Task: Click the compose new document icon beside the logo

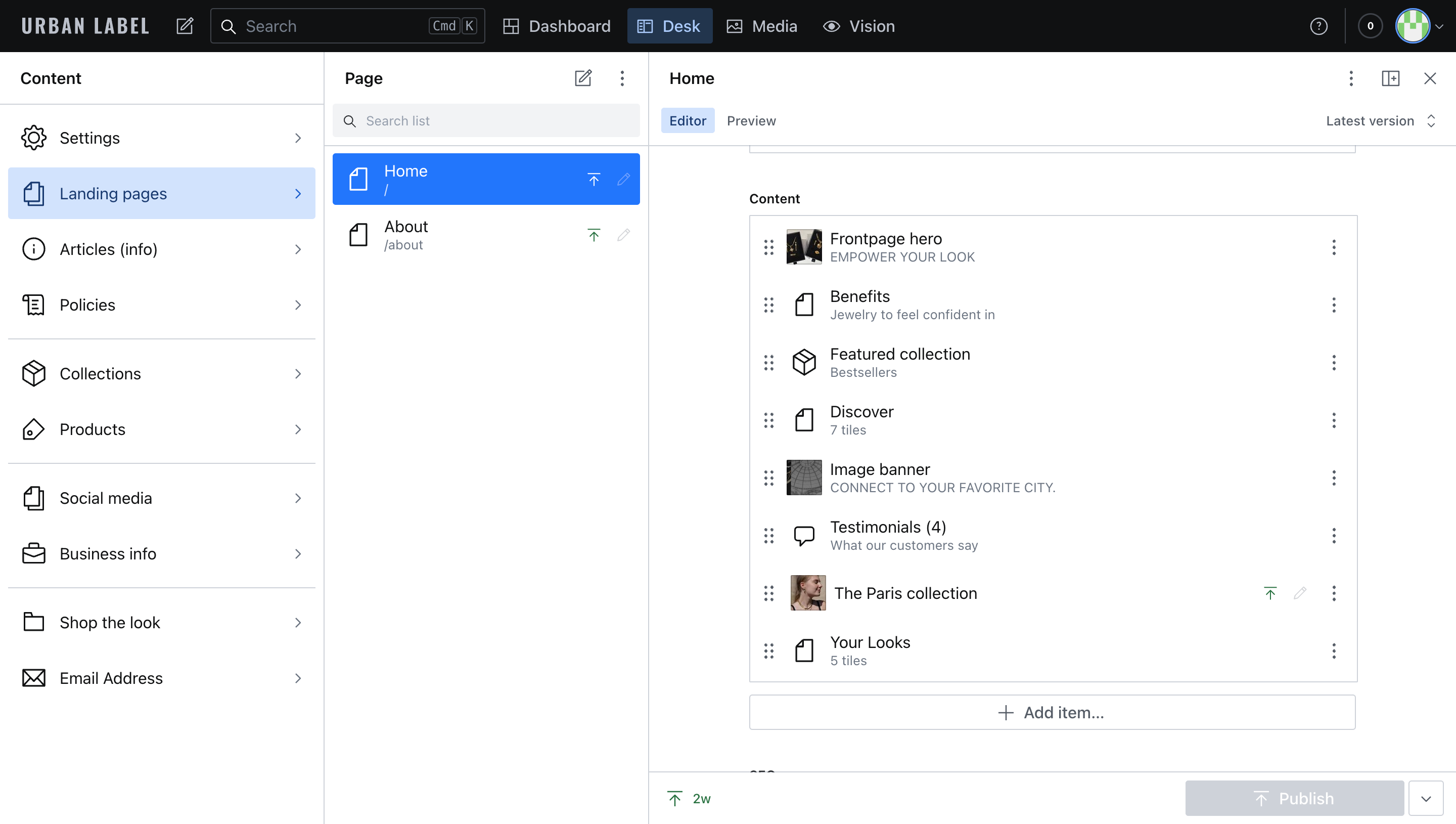Action: (185, 26)
